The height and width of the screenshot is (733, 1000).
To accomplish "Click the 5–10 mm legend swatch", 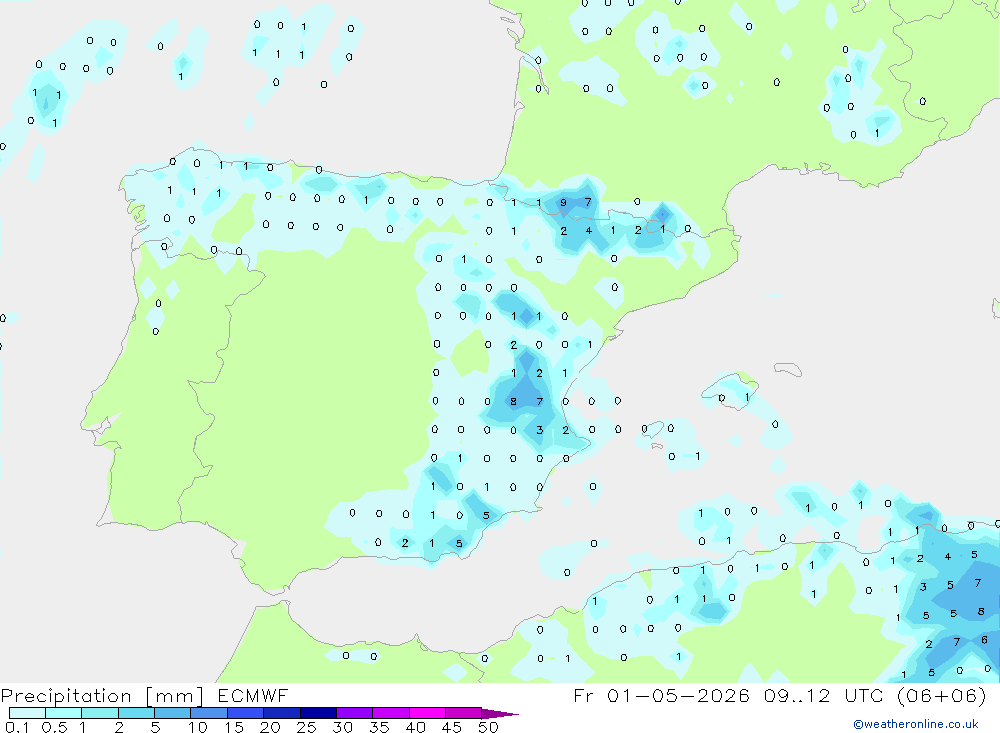I will click(x=173, y=713).
